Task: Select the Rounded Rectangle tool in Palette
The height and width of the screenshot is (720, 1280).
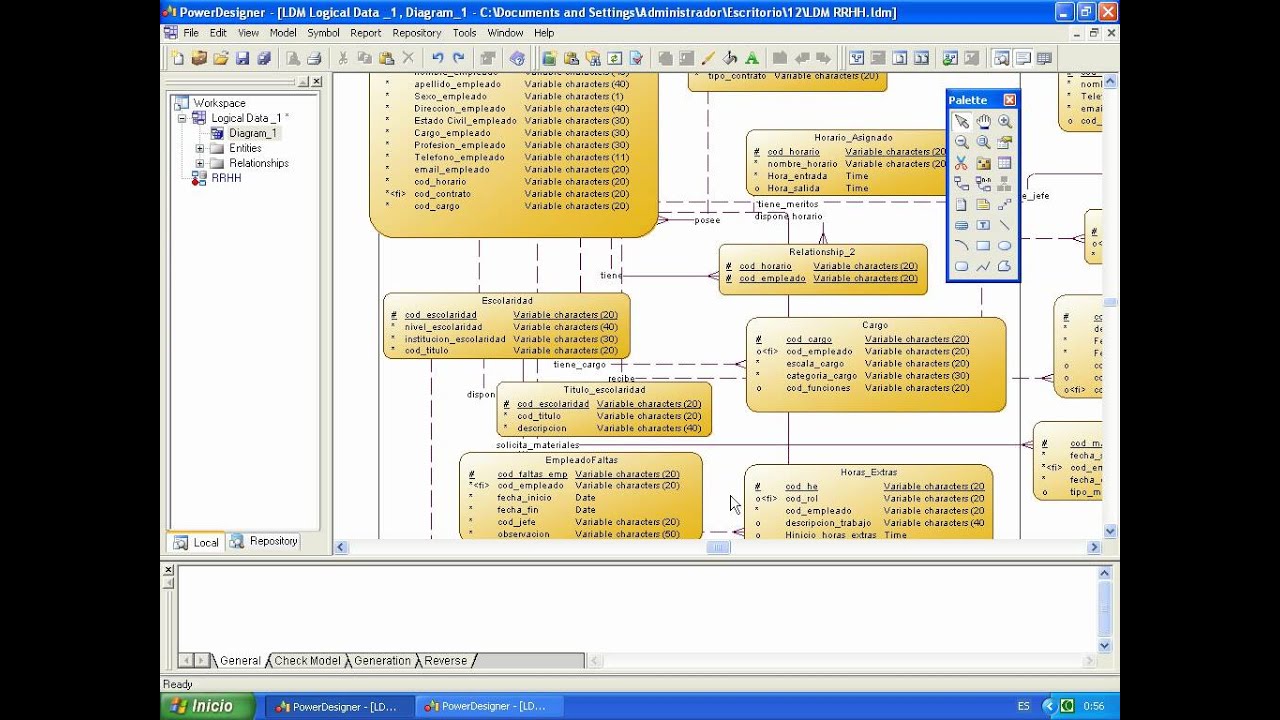Action: (961, 267)
